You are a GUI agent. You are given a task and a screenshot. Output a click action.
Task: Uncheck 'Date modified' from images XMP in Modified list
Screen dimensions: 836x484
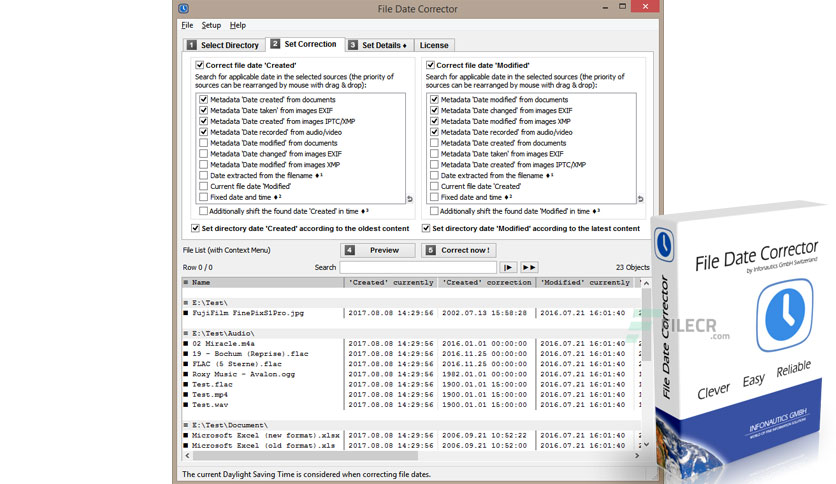click(x=434, y=121)
